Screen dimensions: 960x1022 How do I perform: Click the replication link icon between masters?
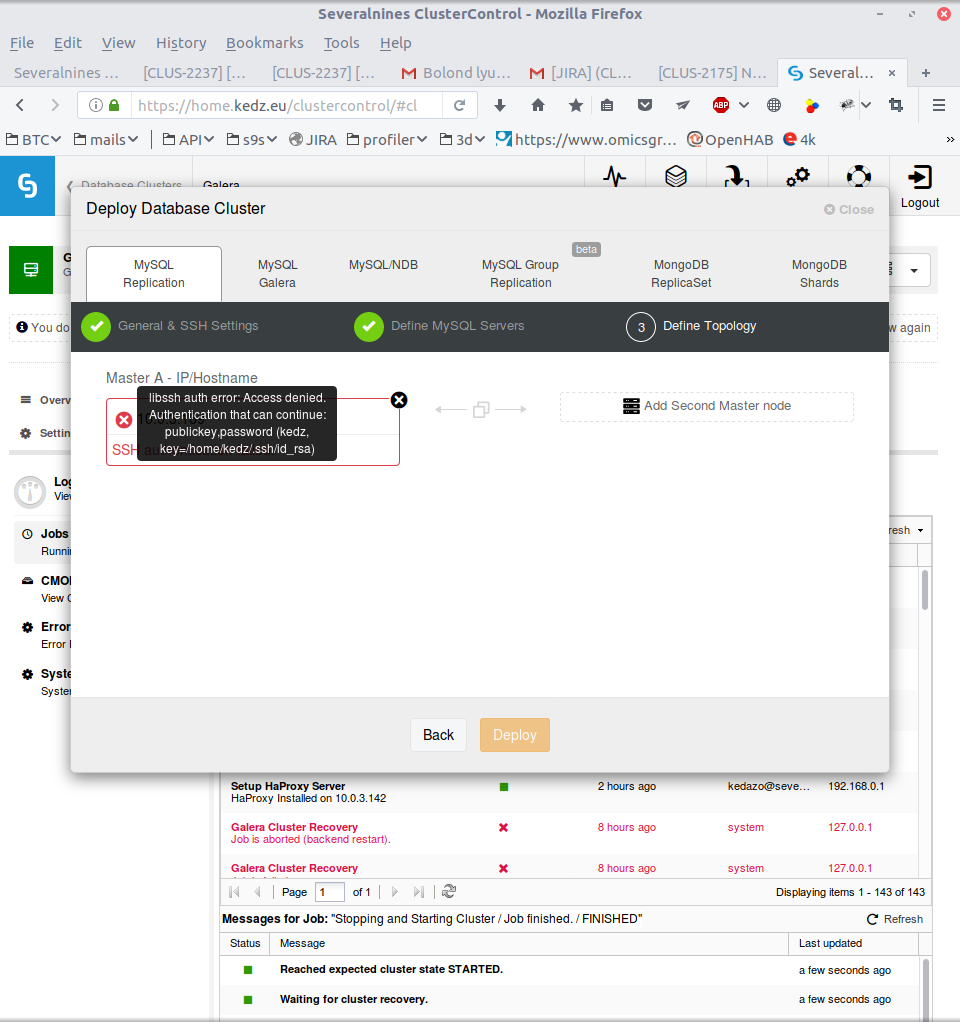click(481, 409)
